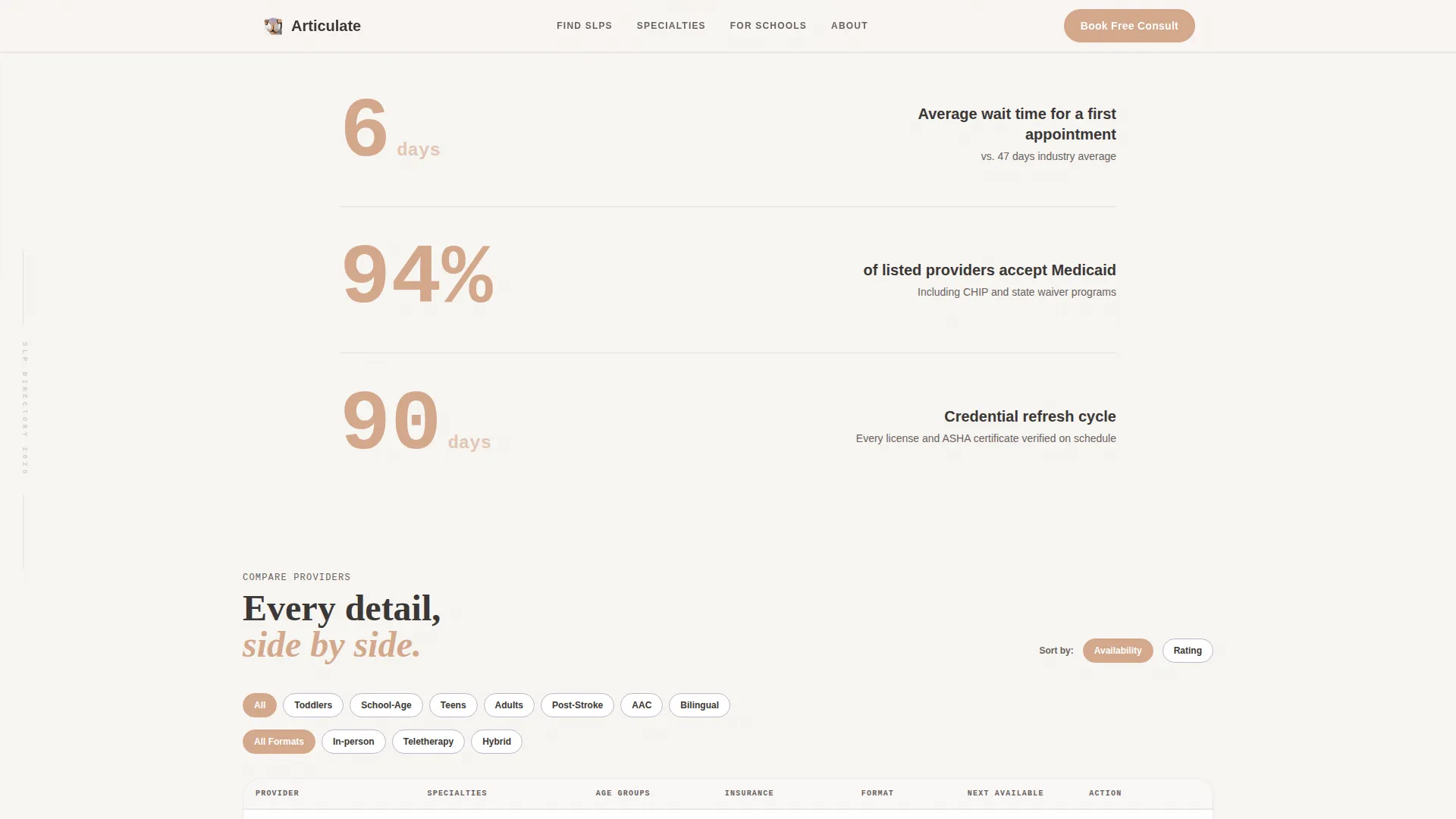
Task: Click the Insurance column header
Action: pyautogui.click(x=749, y=793)
